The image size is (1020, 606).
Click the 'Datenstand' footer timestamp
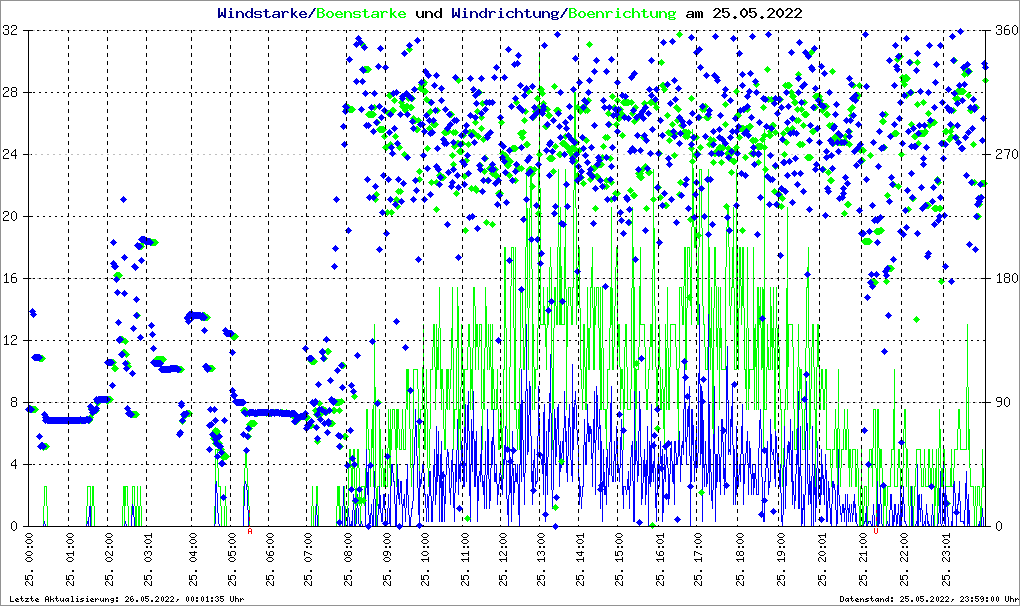928,599
